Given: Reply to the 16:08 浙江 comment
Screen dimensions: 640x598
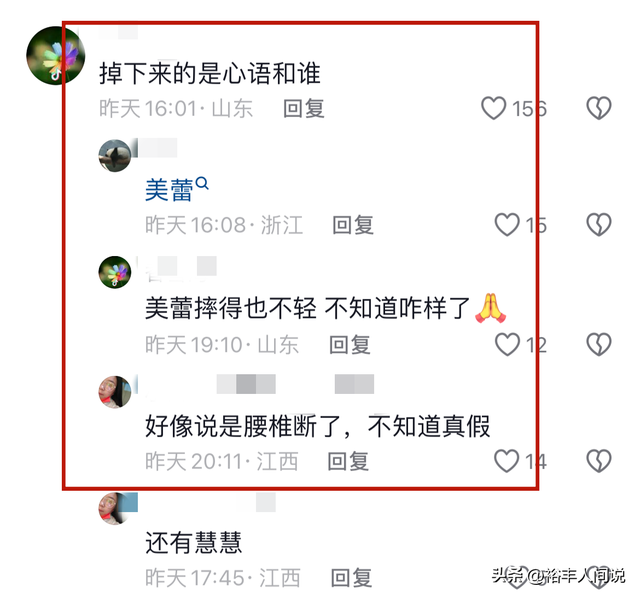Looking at the screenshot, I should 353,225.
